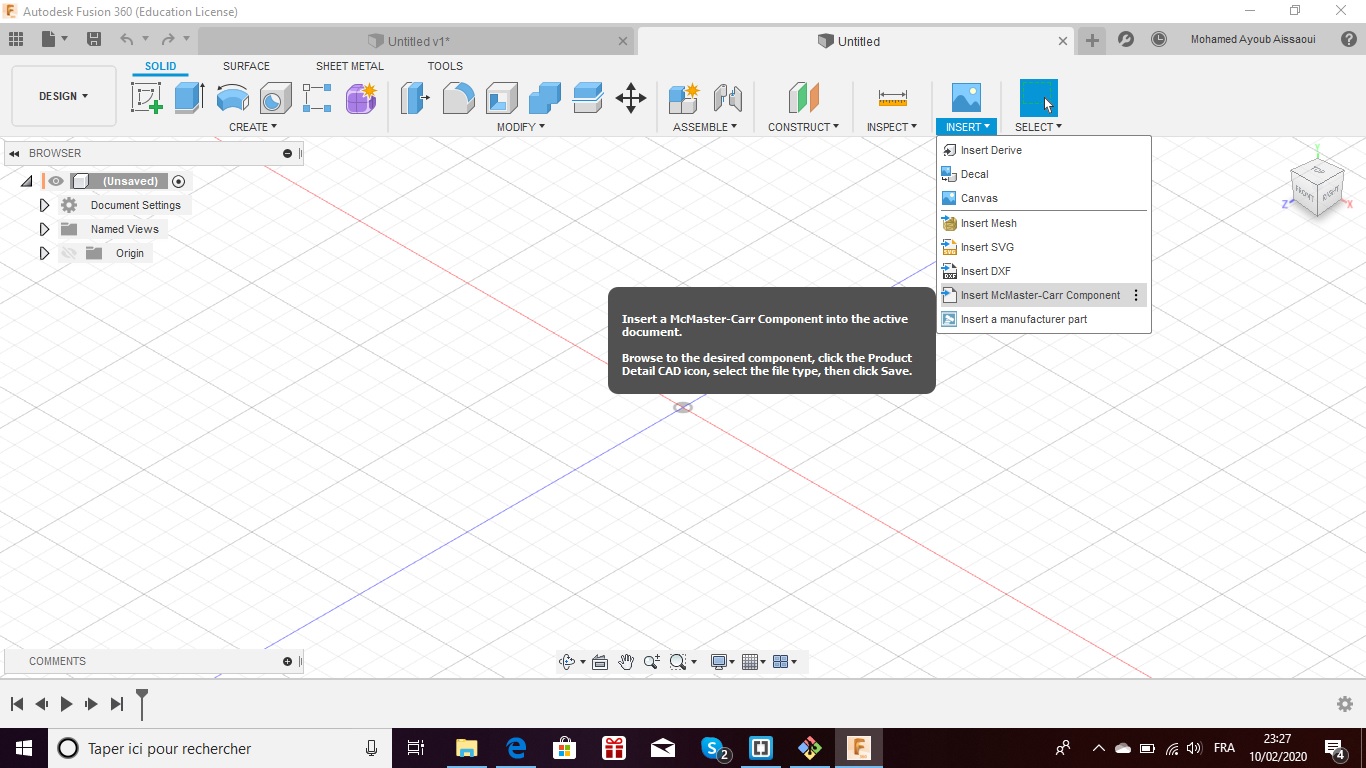Select the Offset Face tool
This screenshot has height=768, width=1366.
(588, 98)
